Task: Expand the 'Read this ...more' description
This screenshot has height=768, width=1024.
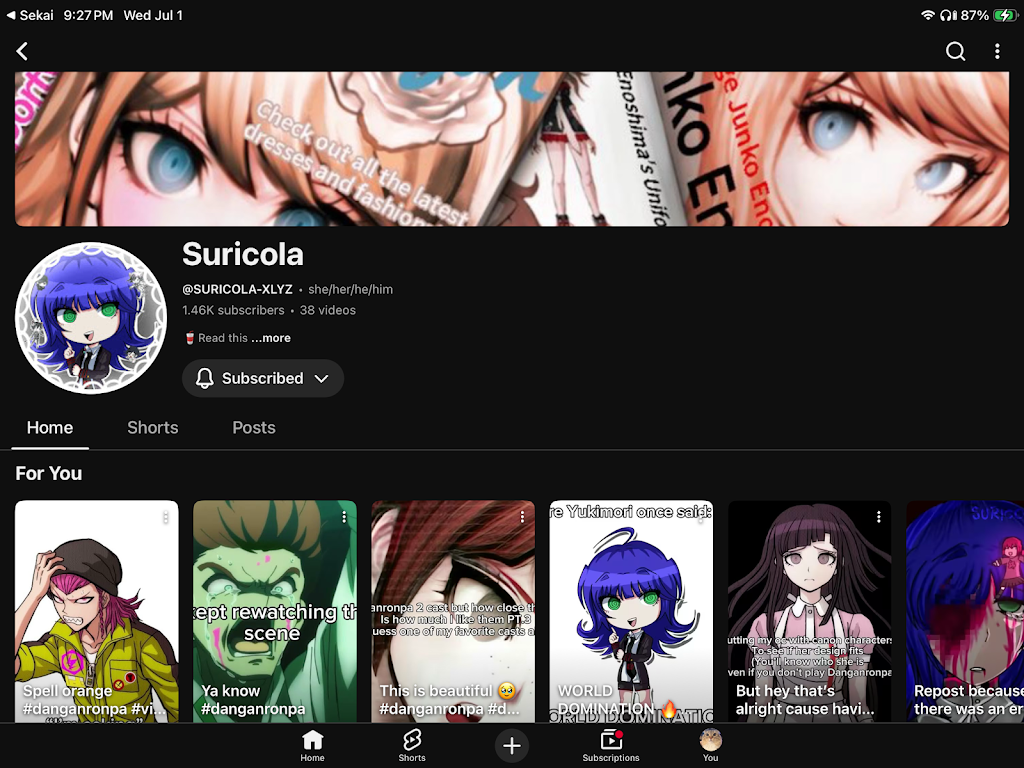Action: click(x=238, y=338)
